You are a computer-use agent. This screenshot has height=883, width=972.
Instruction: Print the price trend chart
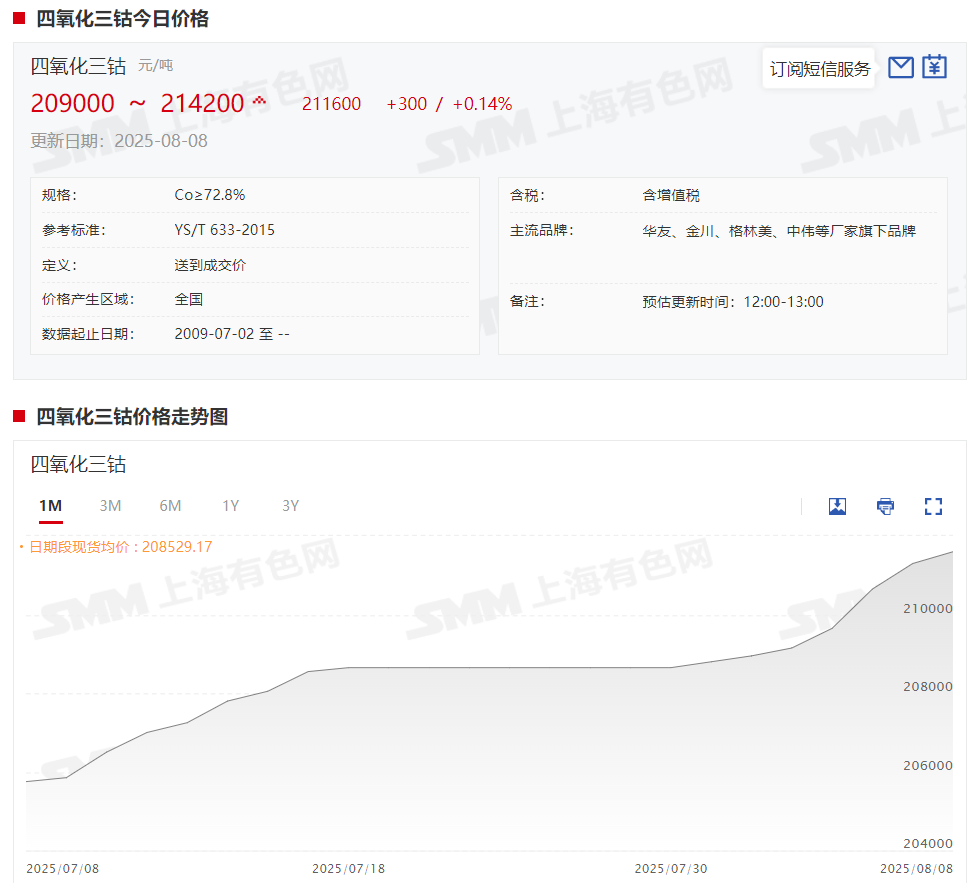pyautogui.click(x=885, y=506)
